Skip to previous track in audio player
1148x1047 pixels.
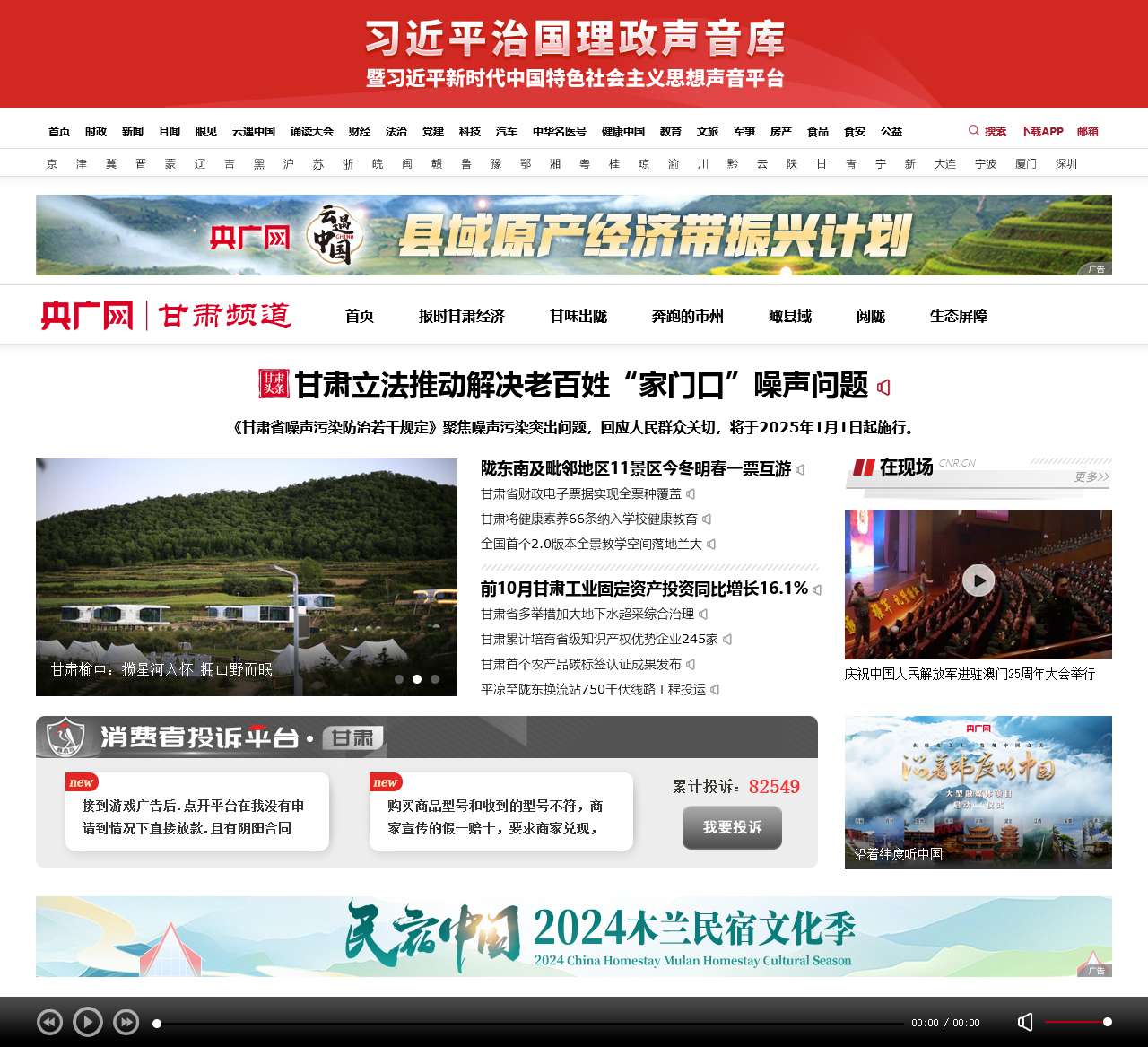[49, 1022]
